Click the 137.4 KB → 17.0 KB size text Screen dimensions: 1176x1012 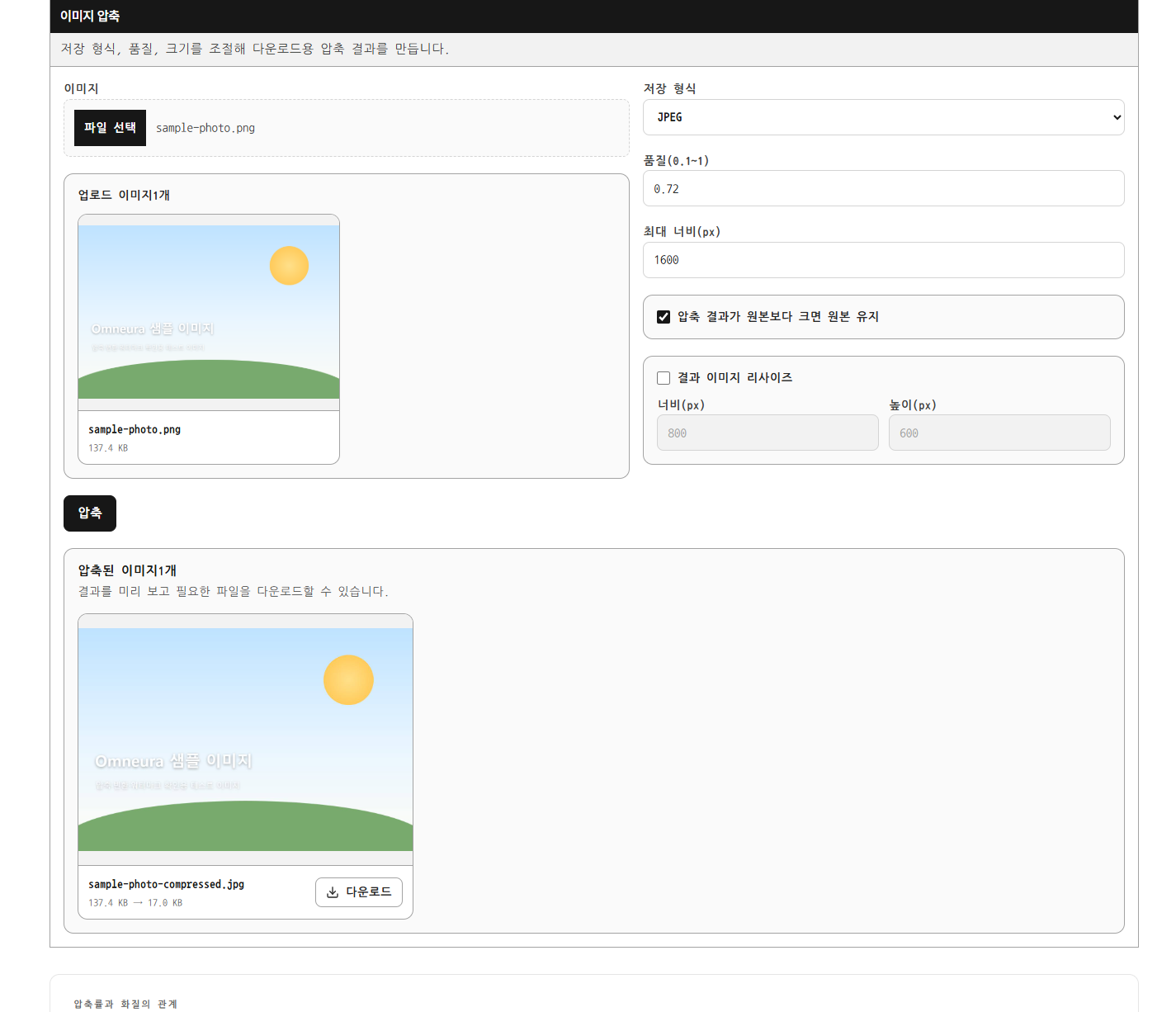135,903
